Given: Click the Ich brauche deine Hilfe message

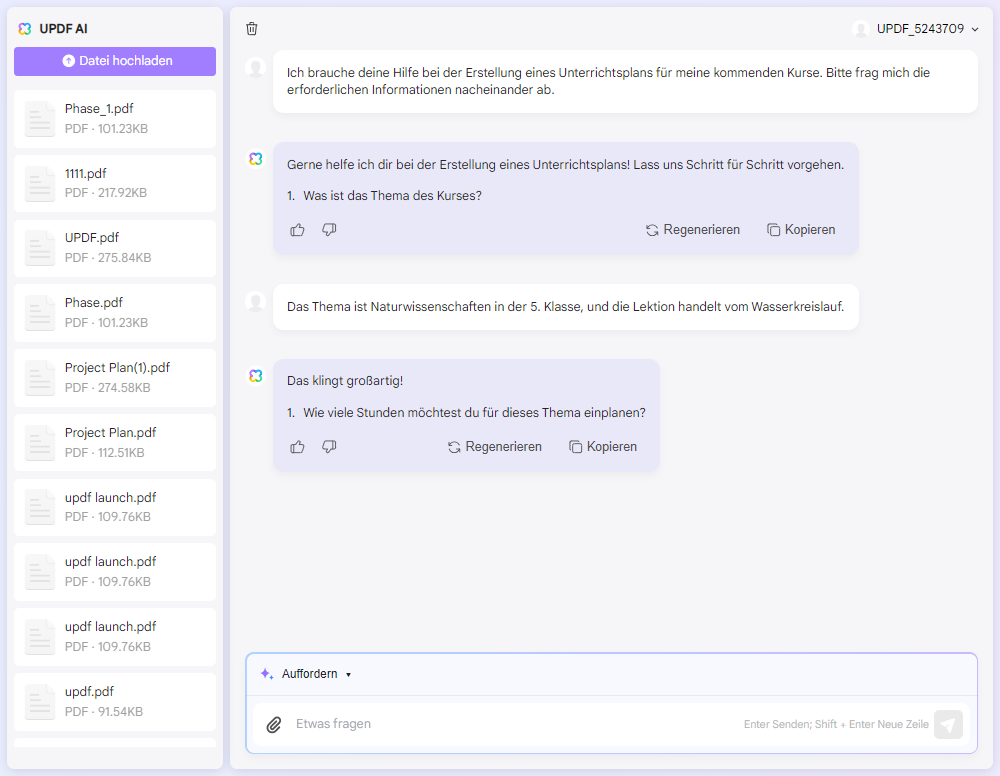Looking at the screenshot, I should click(625, 82).
